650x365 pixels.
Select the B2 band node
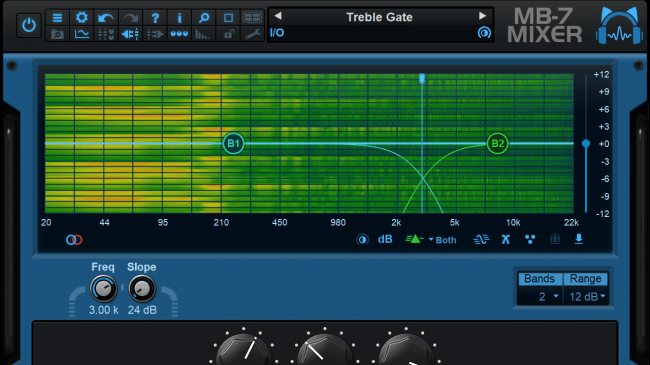coord(497,144)
